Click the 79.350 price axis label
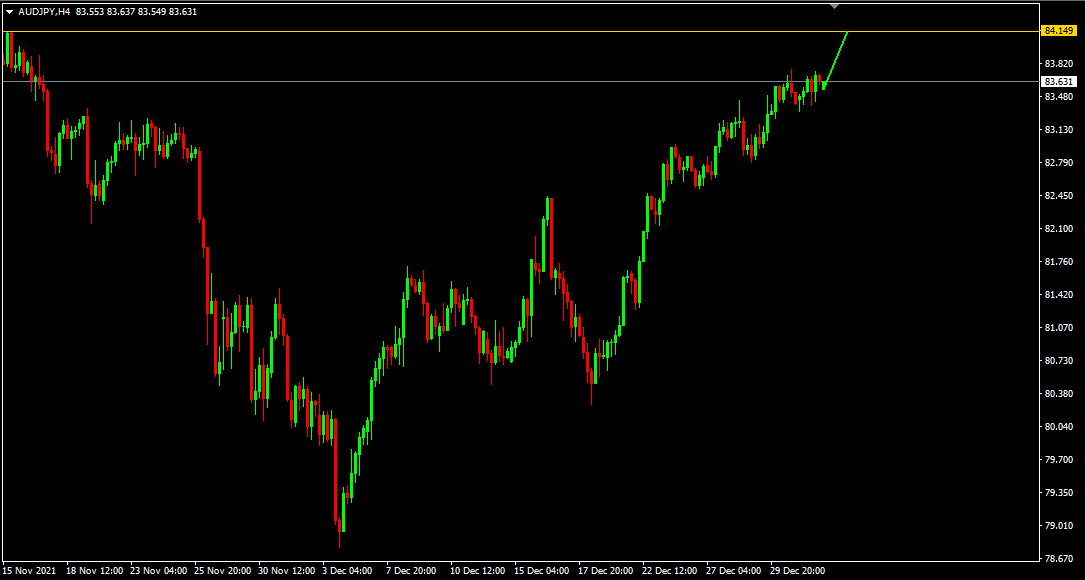This screenshot has height=580, width=1086. click(1058, 493)
